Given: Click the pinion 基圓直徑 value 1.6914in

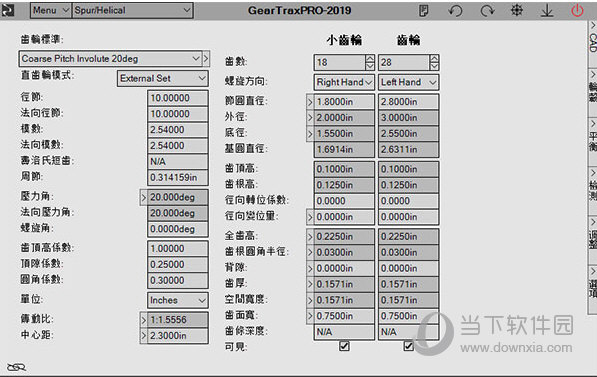Looking at the screenshot, I should coord(344,150).
